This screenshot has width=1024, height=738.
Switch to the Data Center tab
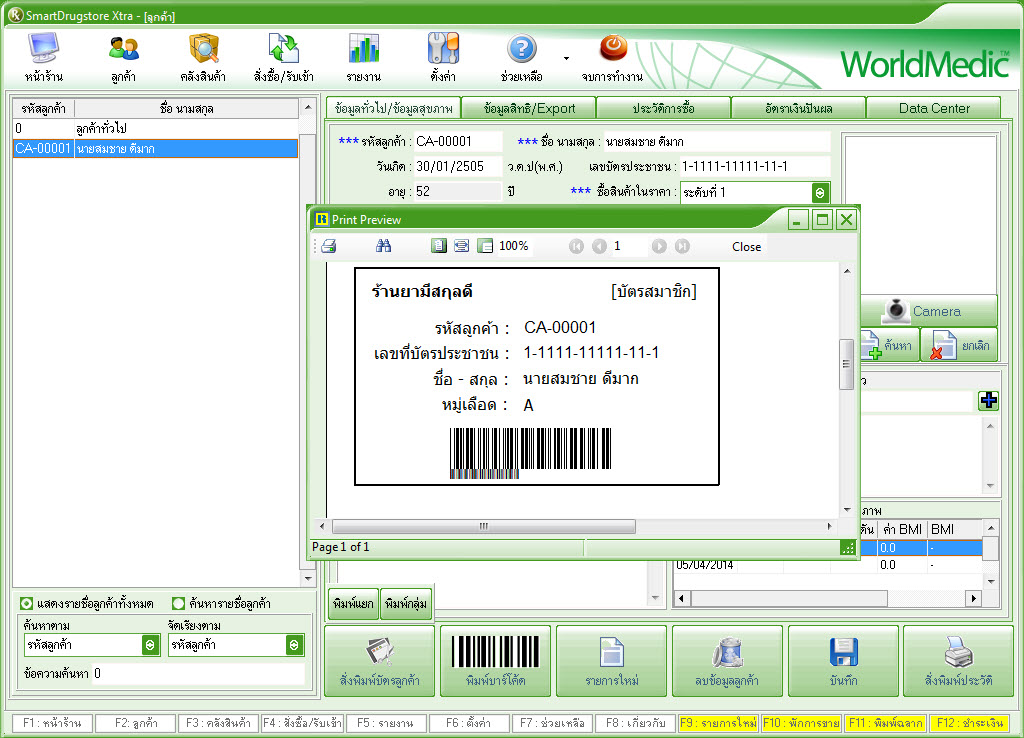tap(933, 108)
